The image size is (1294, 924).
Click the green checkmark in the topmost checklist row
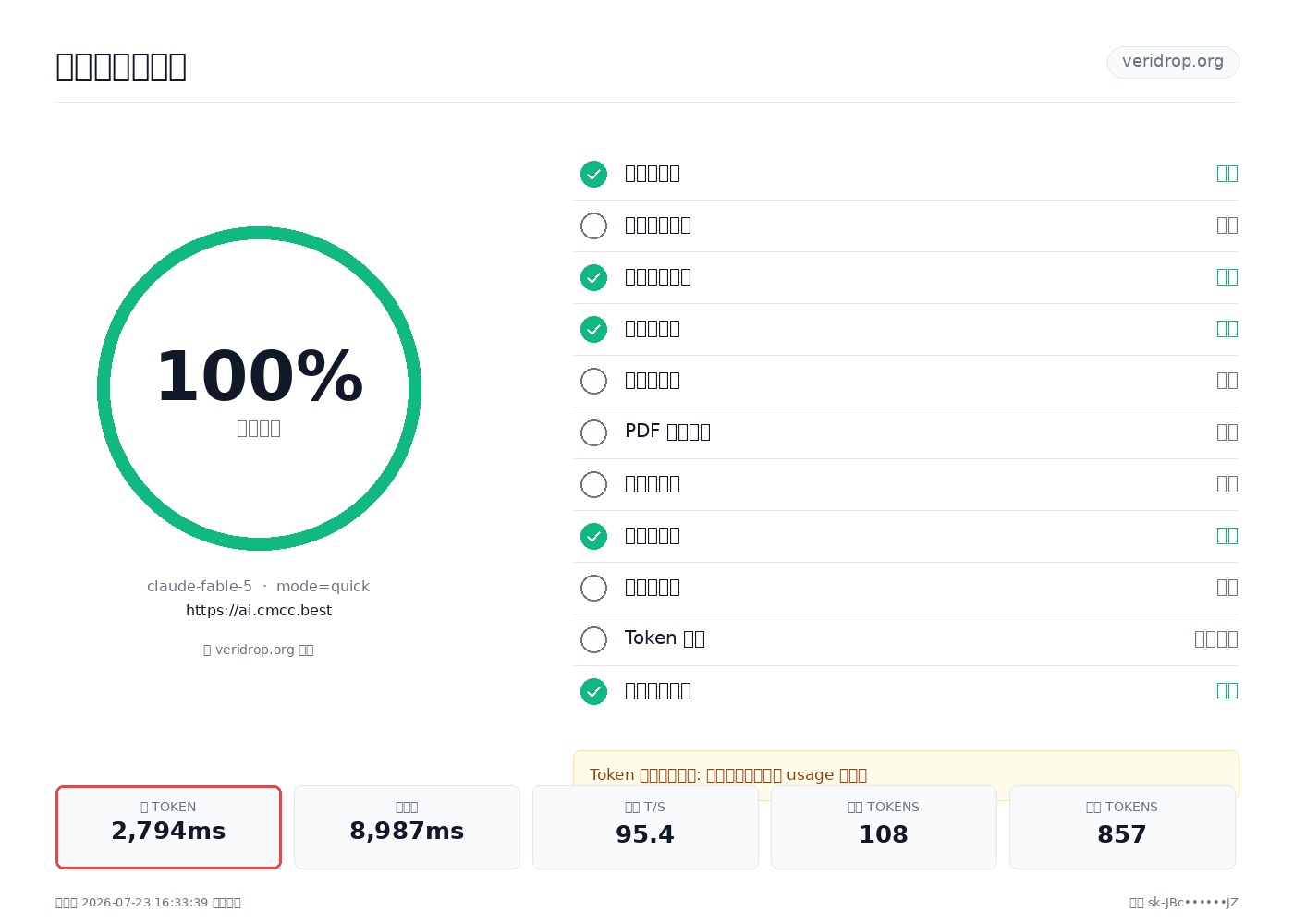[593, 174]
